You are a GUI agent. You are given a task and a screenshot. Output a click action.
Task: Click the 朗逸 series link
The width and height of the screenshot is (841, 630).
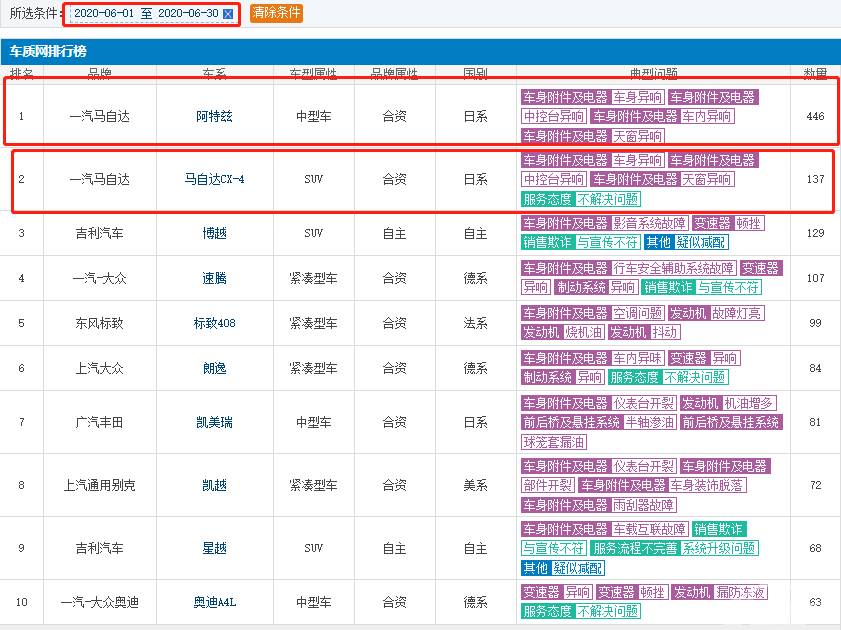coord(213,368)
